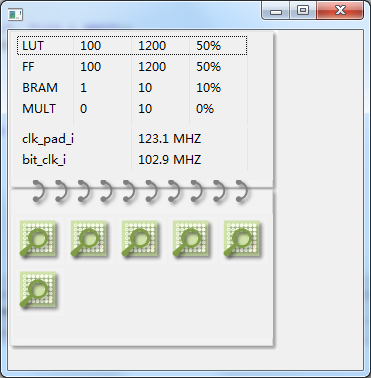Click the 0% utilization in MULT row
Image resolution: width=371 pixels, height=378 pixels.
coord(205,109)
